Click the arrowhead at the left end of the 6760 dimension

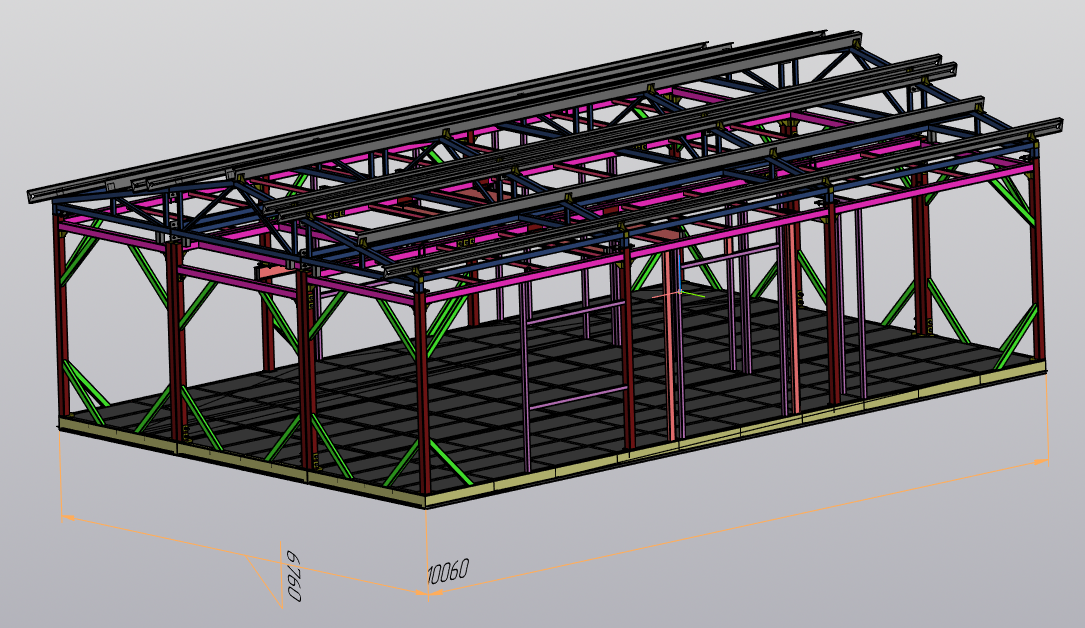(x=69, y=517)
